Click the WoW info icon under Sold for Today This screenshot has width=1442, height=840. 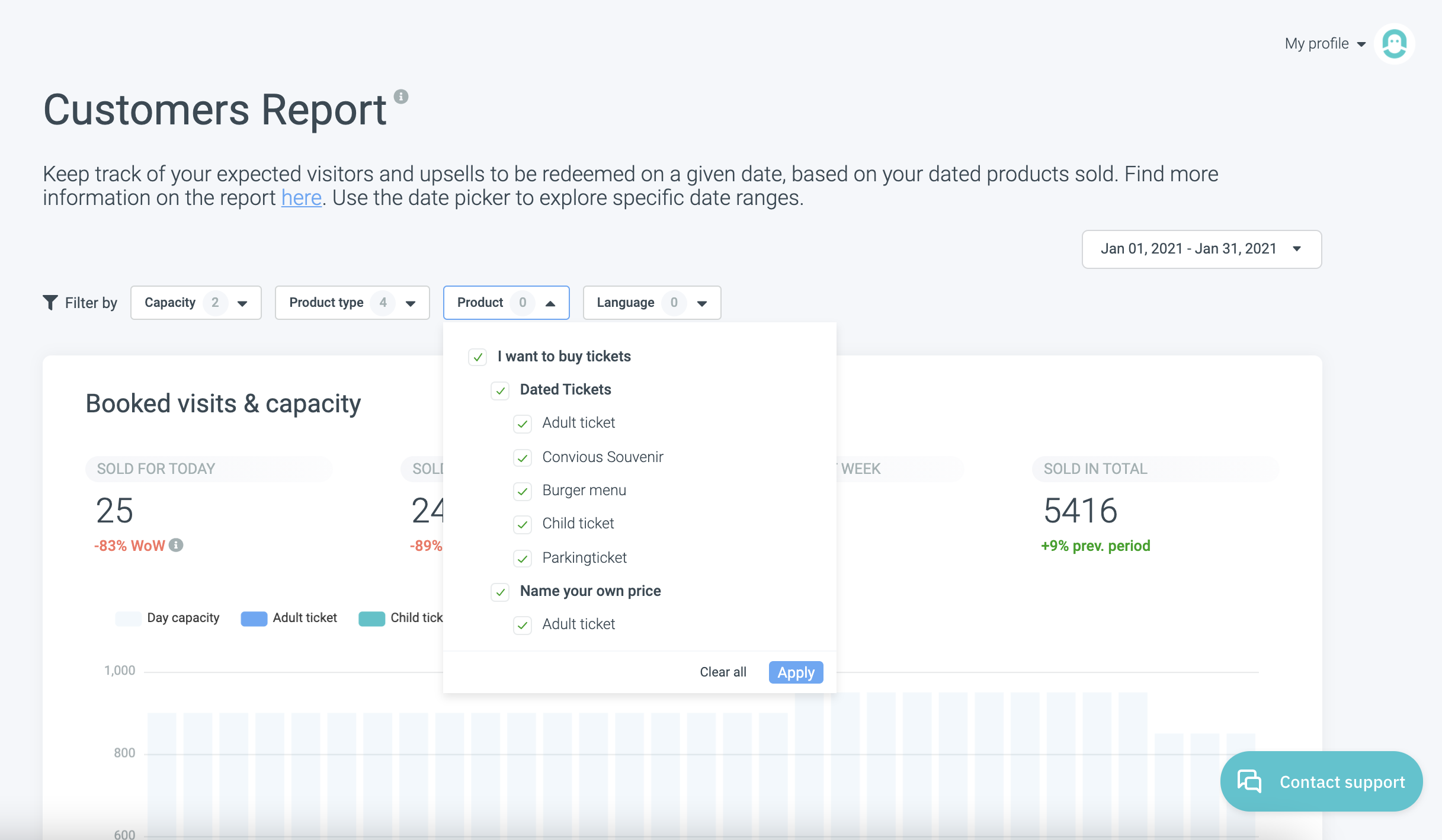coord(176,545)
